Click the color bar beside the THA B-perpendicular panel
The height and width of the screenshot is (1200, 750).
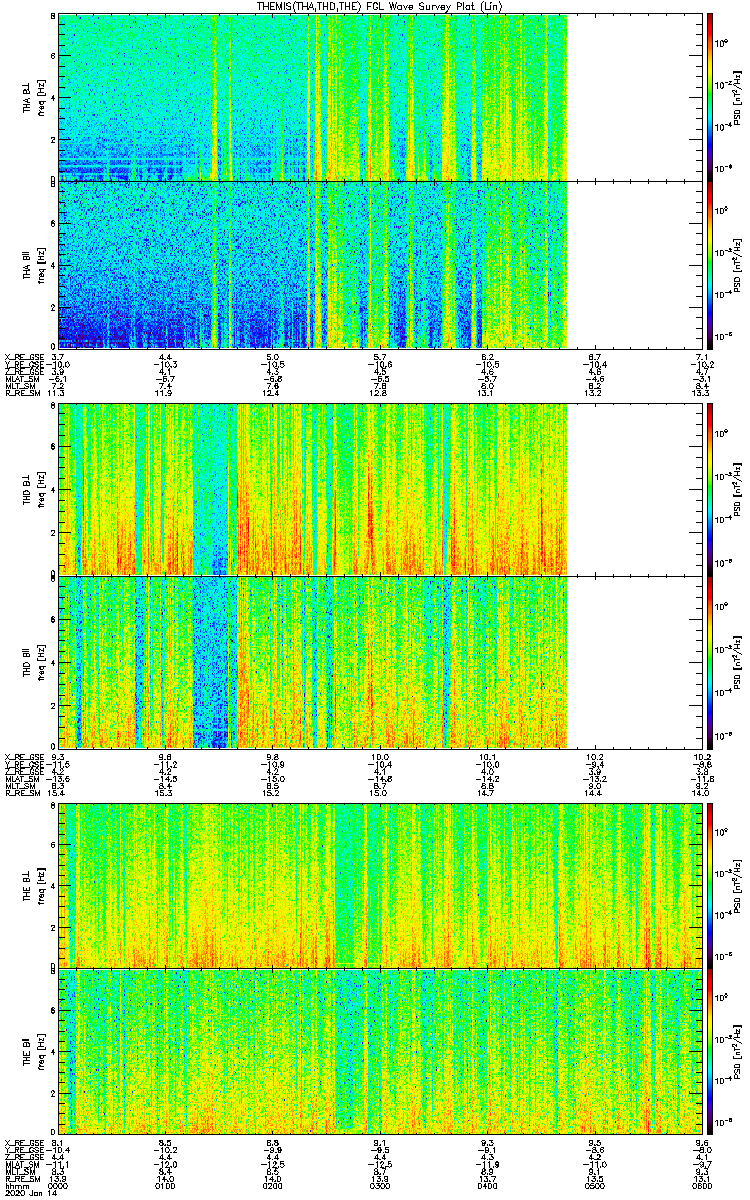click(x=709, y=96)
